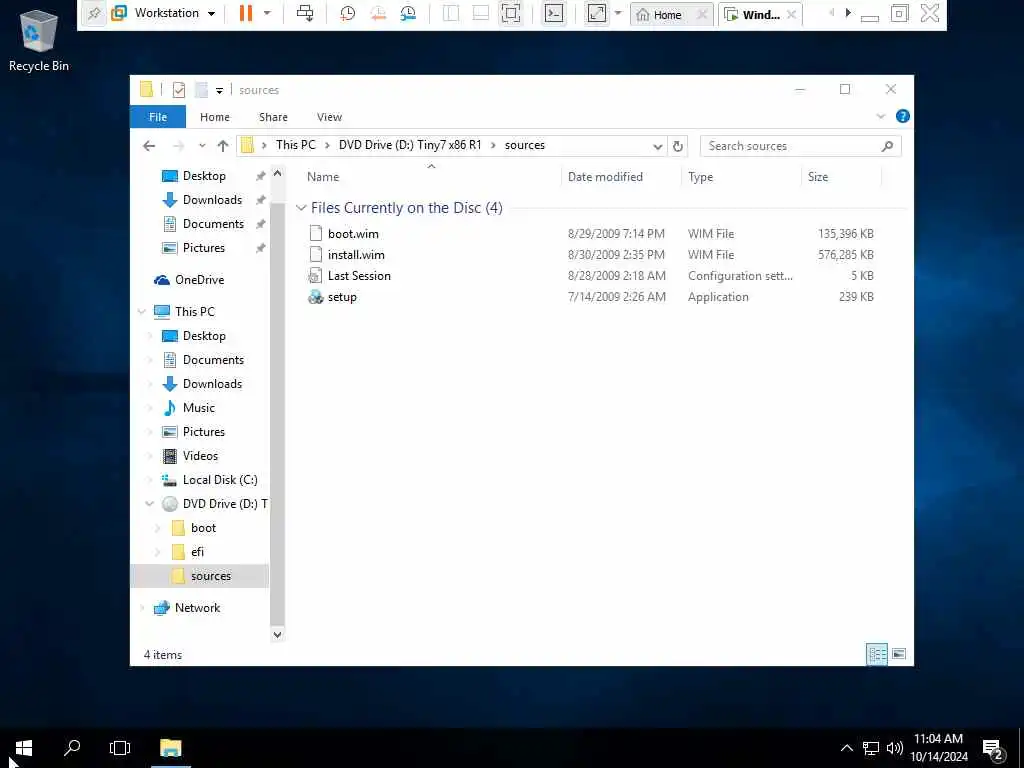Open OneDrive in the navigation pane

click(199, 280)
